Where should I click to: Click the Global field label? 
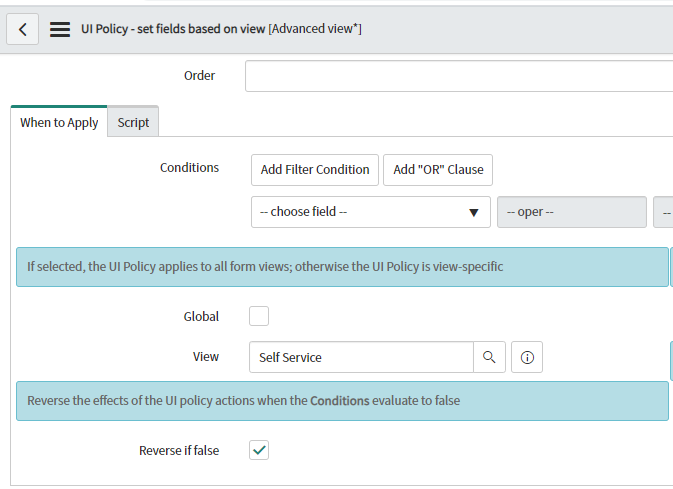pyautogui.click(x=201, y=316)
